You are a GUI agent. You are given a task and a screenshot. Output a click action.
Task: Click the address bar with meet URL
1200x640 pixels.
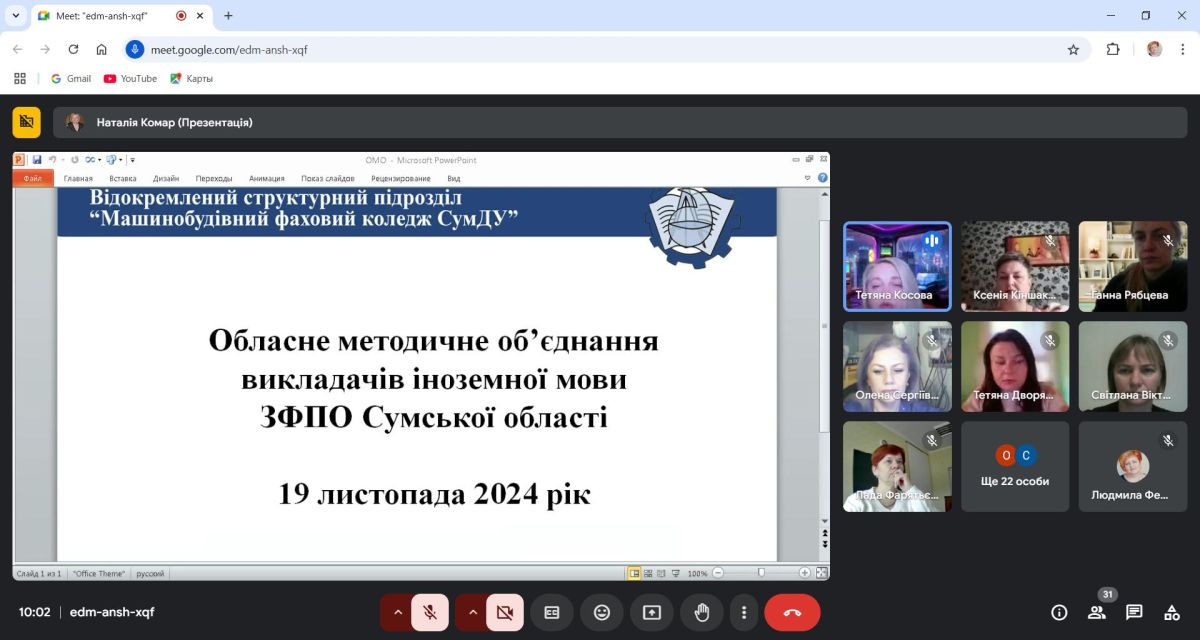pos(600,49)
